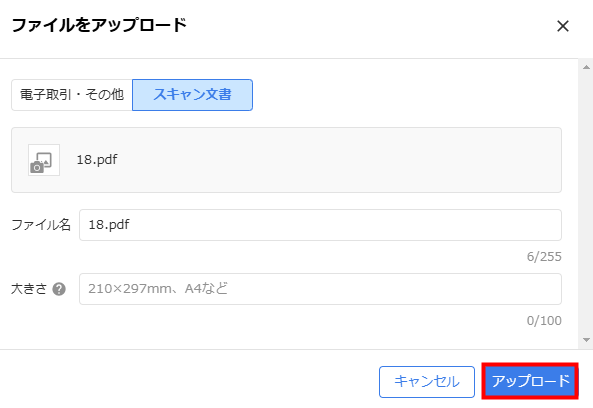Click the empty footer area beside キャンセル
Viewport: 593px width, 408px height.
click(189, 382)
